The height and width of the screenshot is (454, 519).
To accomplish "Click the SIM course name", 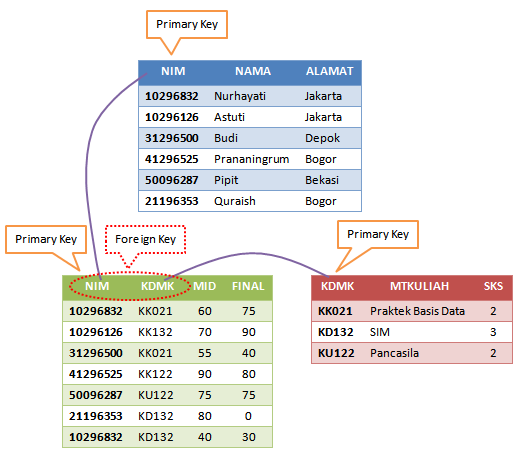I will click(x=380, y=332).
